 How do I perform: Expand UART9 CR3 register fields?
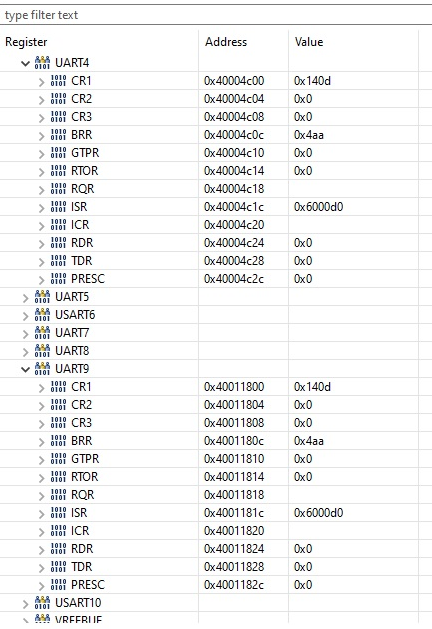point(41,424)
